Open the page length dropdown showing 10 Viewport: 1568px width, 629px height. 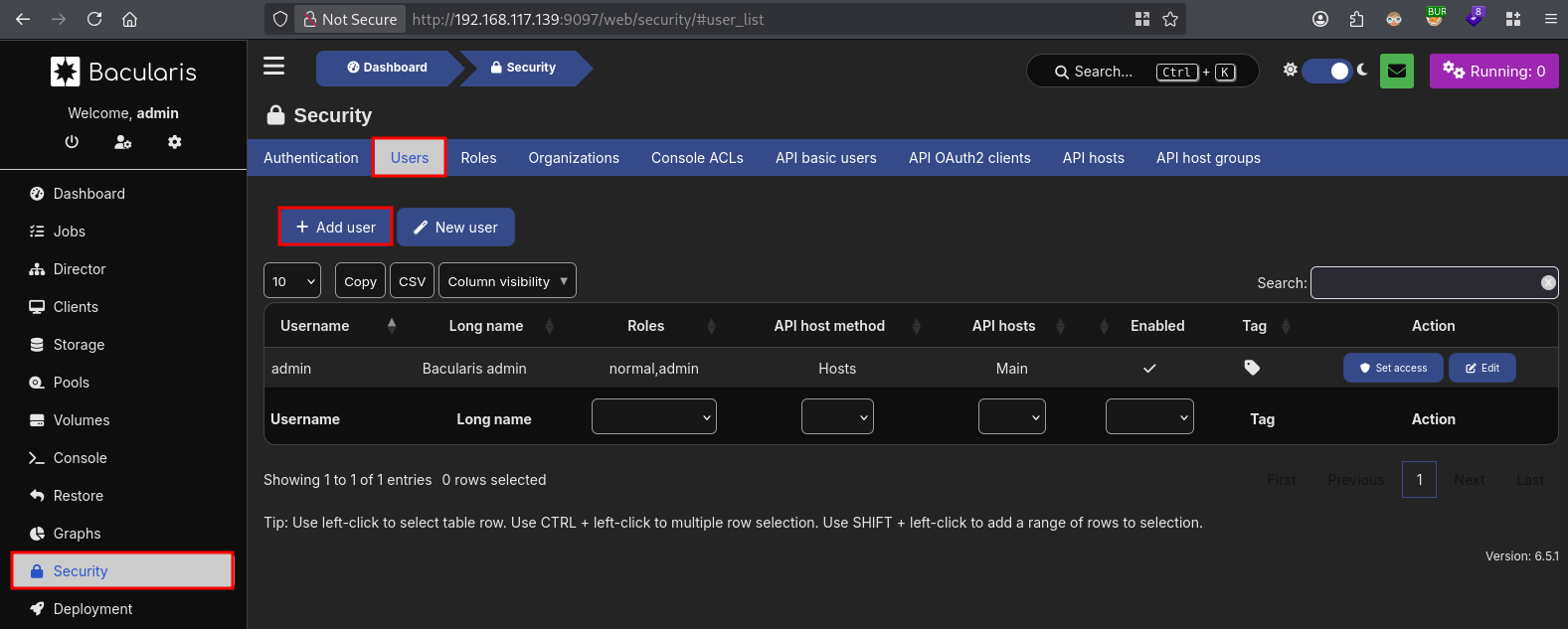point(292,281)
